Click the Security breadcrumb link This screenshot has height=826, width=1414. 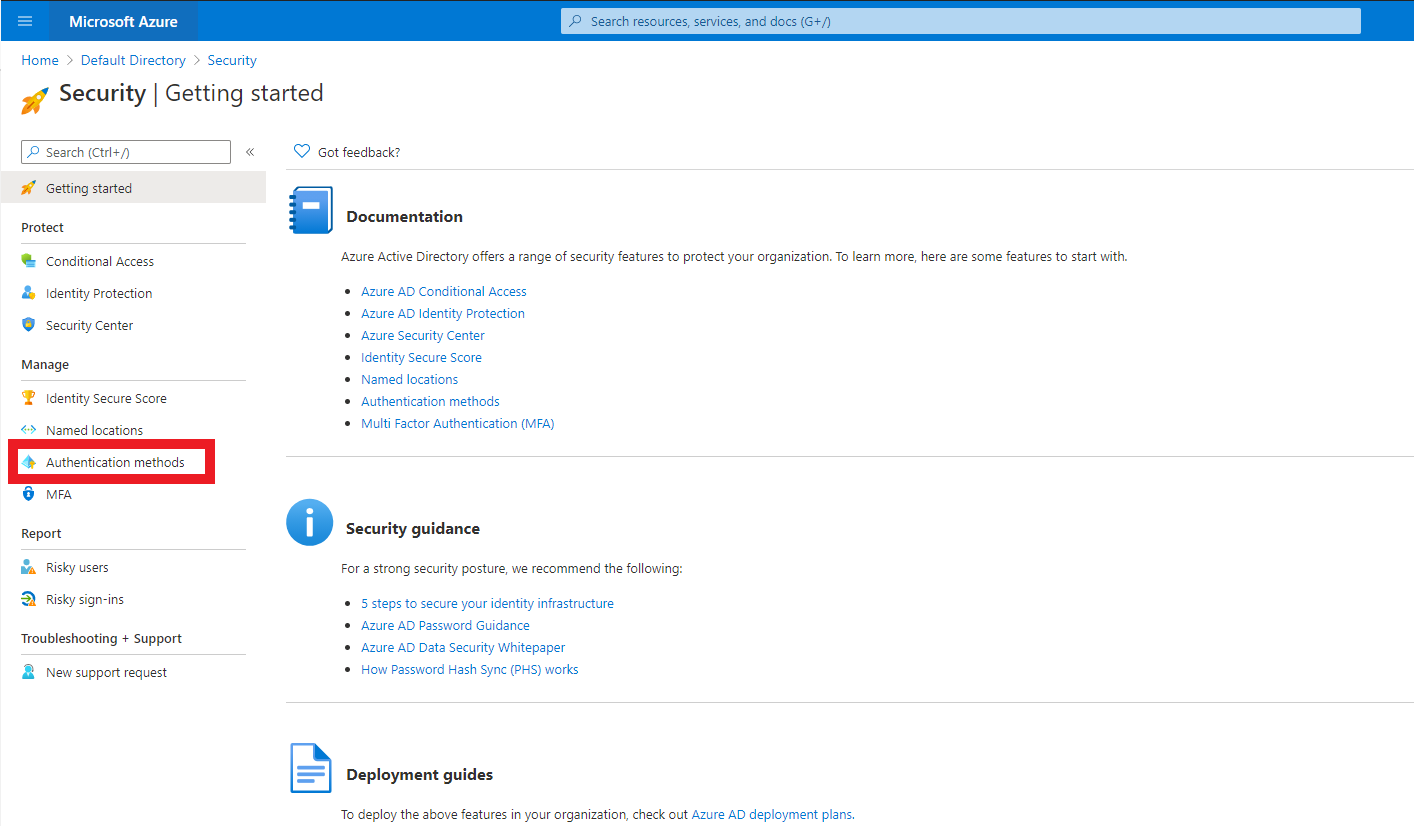232,60
